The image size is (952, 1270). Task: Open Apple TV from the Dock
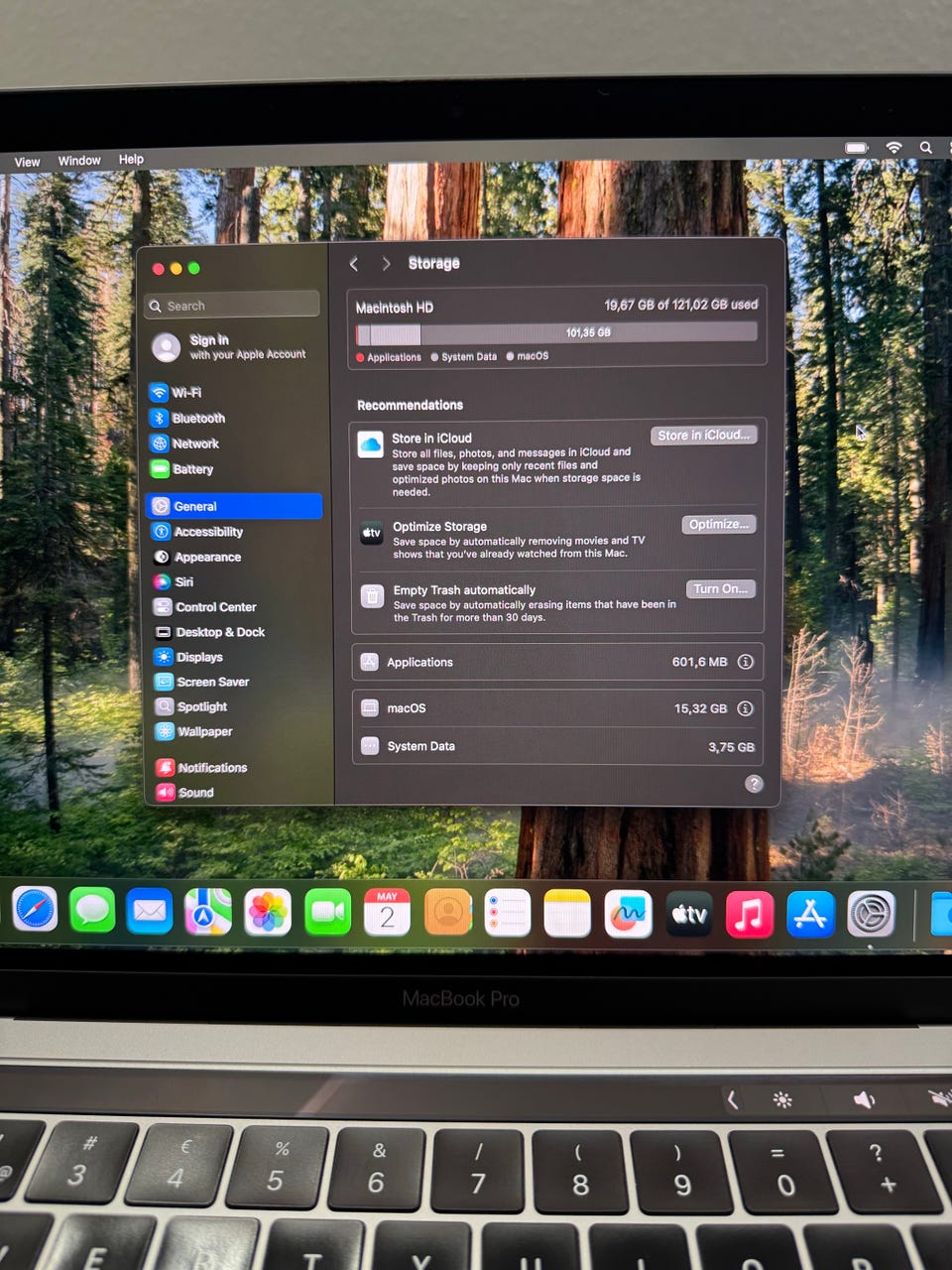689,914
